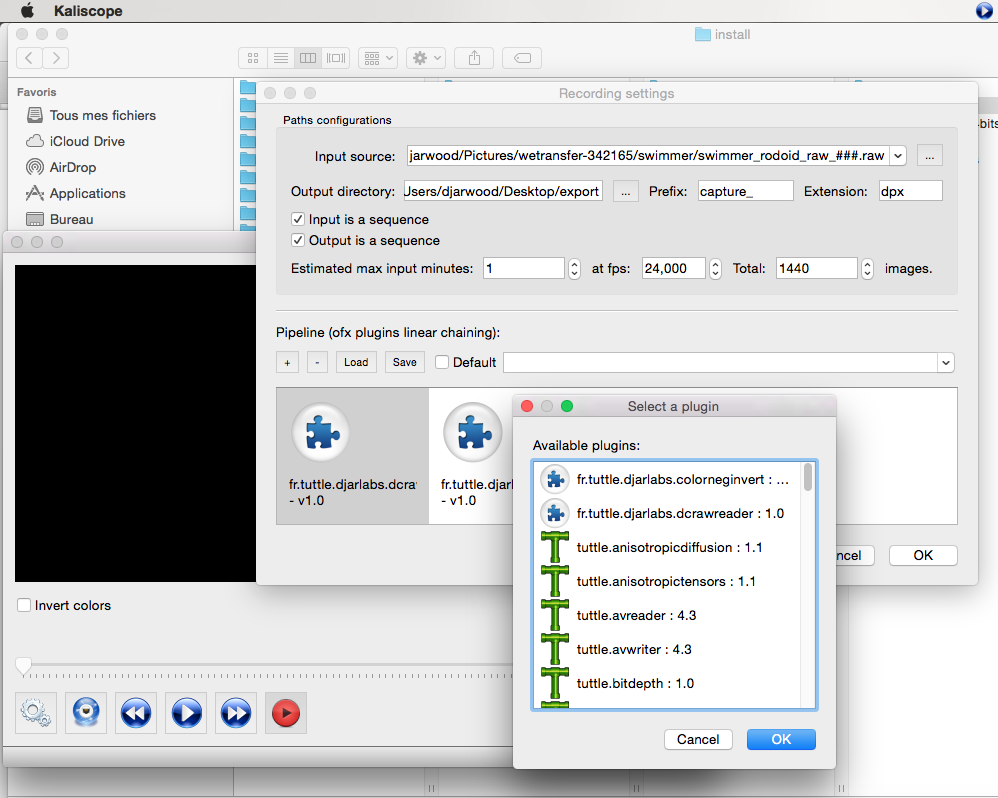This screenshot has height=798, width=998.
Task: Click the Output directory input field
Action: (x=503, y=191)
